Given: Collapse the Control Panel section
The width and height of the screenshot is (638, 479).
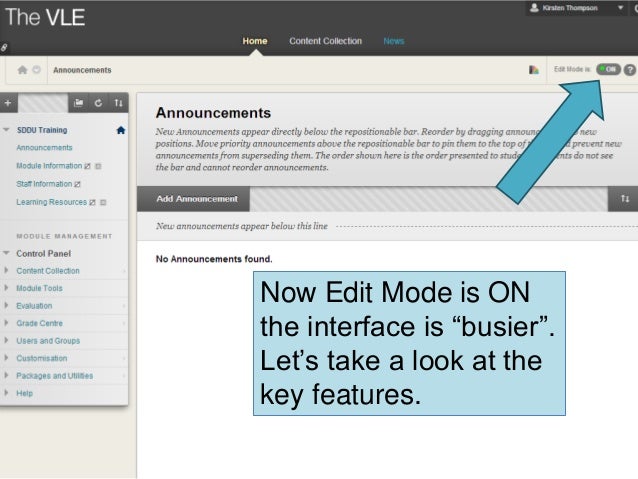Looking at the screenshot, I should coord(6,253).
